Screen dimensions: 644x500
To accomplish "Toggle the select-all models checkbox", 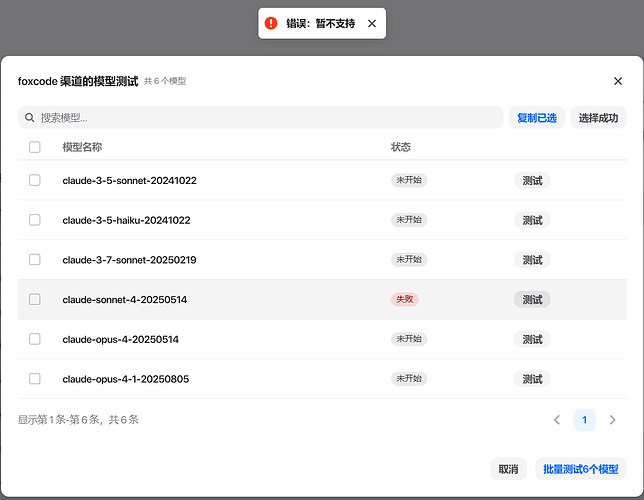I will pos(34,147).
